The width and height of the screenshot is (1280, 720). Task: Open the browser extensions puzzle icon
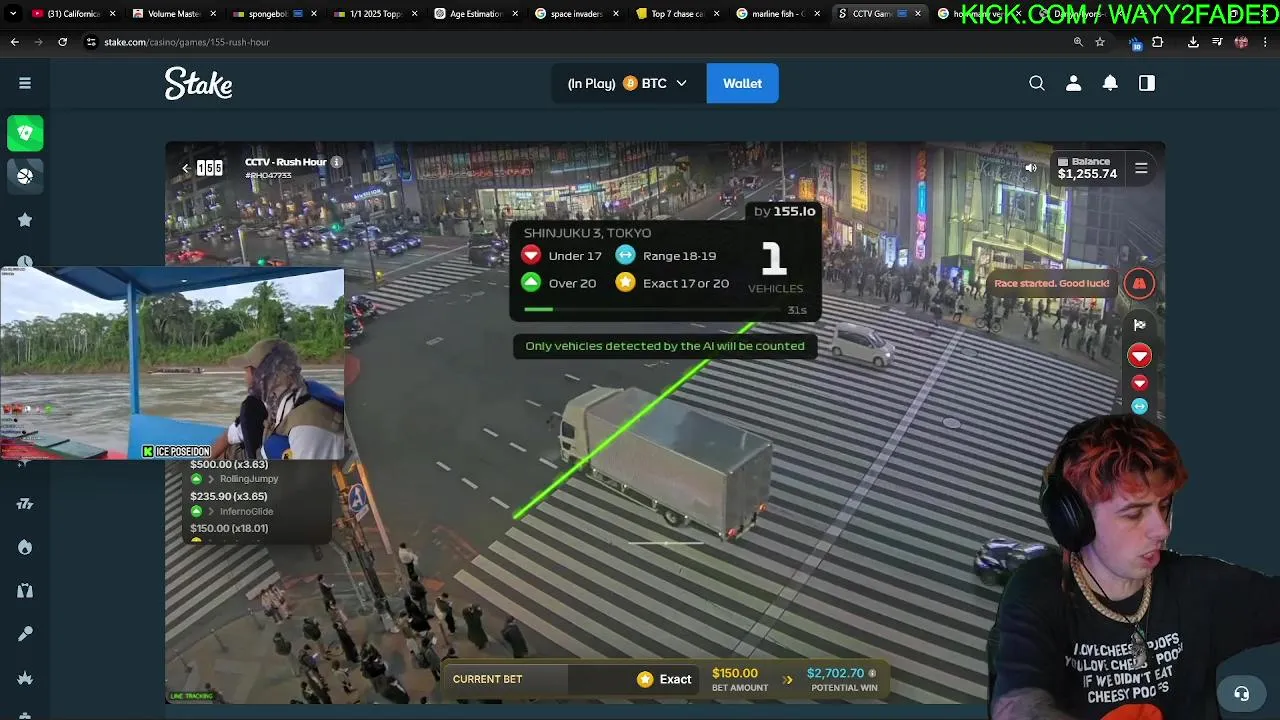[x=1158, y=42]
